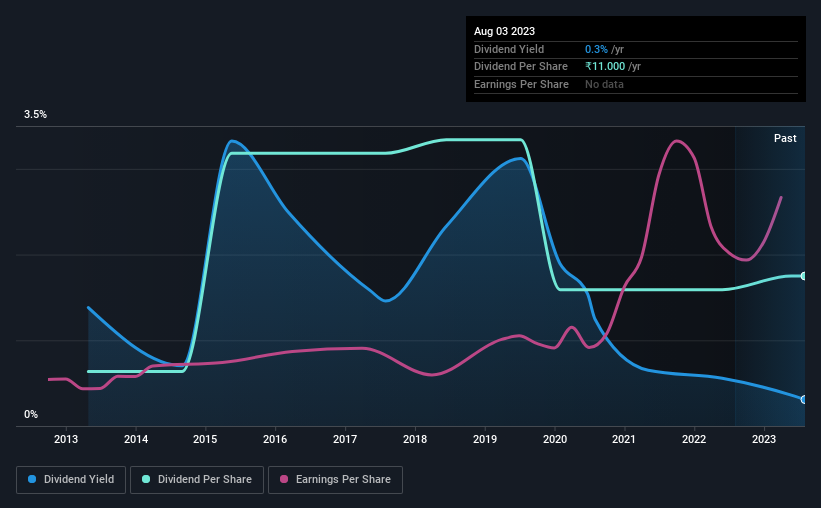Click the blue Dividend Yield legend dot

click(32, 479)
